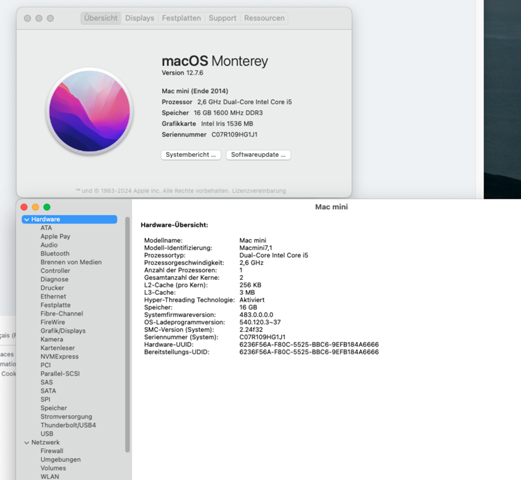Select Diagnose in the sidebar
The height and width of the screenshot is (480, 521).
click(54, 279)
